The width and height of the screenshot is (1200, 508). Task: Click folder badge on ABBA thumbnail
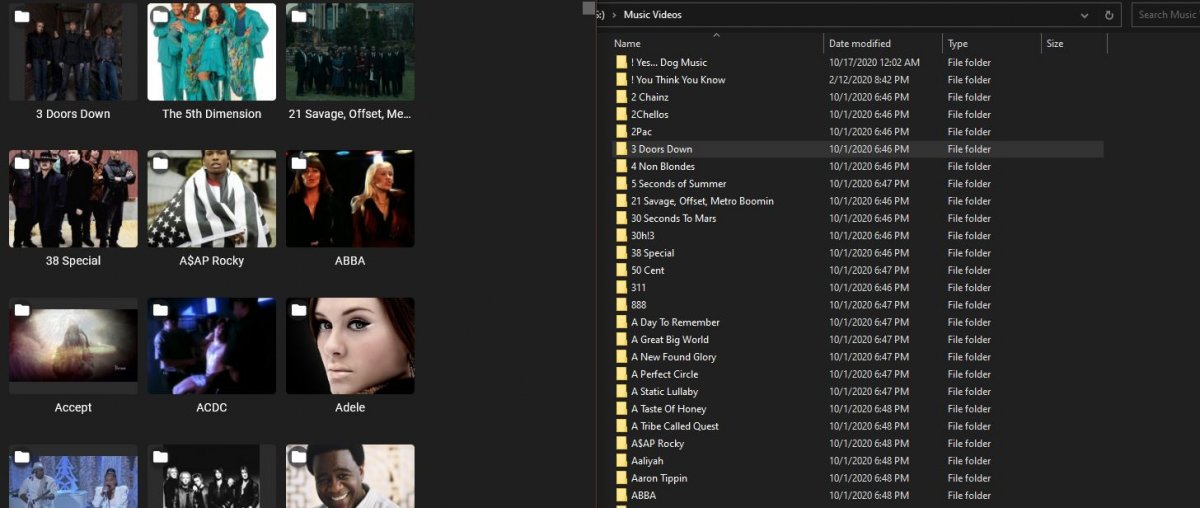[299, 163]
